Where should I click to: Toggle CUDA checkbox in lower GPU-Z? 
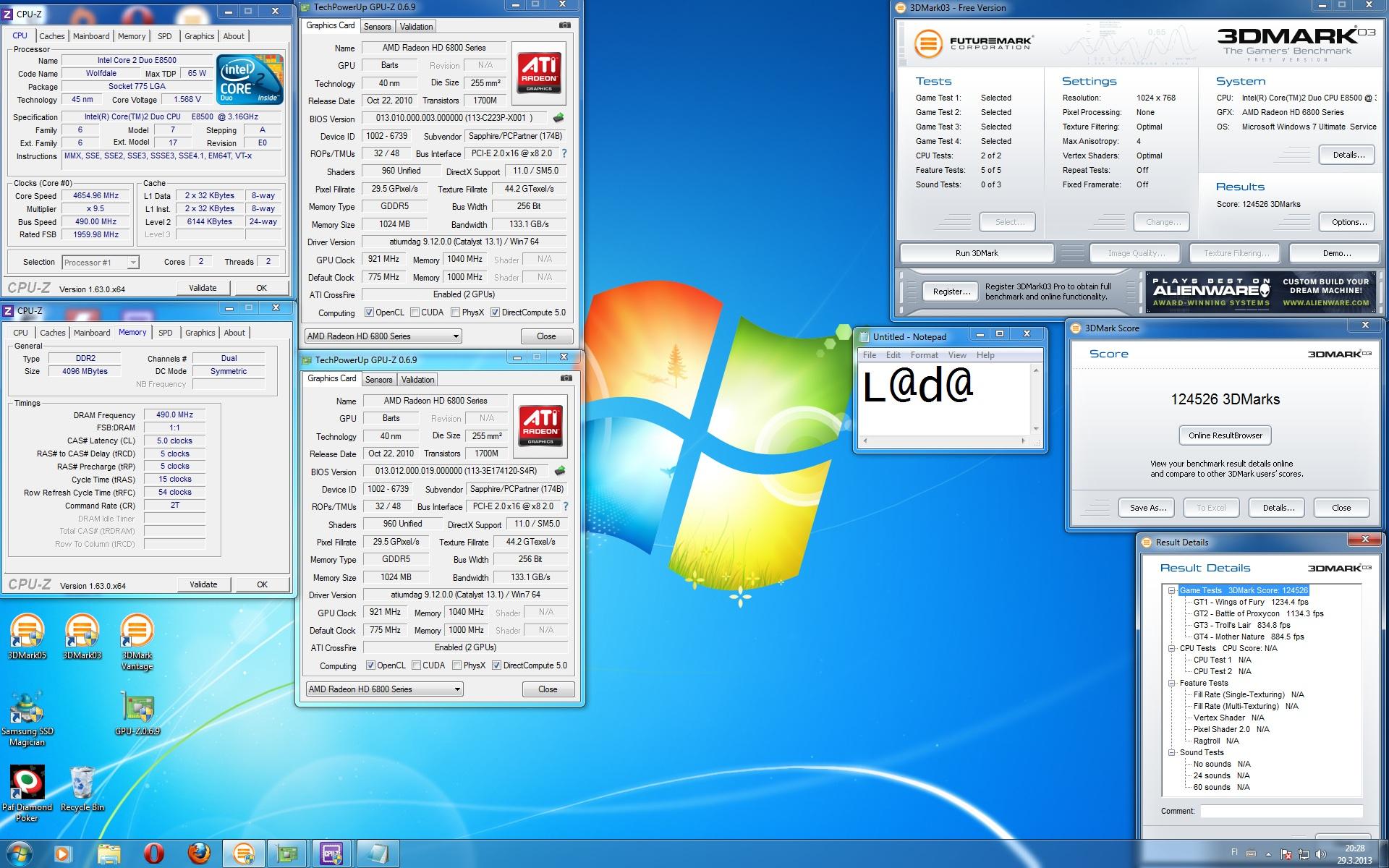(x=416, y=665)
